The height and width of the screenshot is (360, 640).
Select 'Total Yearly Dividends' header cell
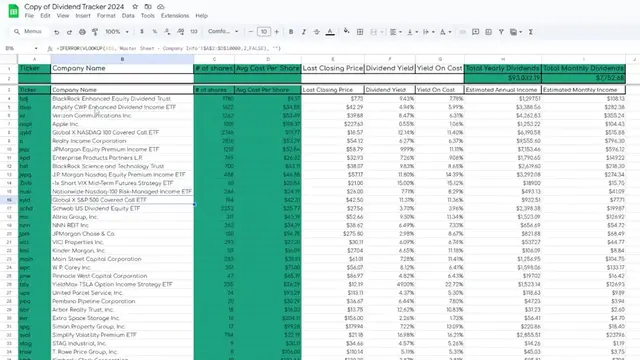[x=503, y=68]
